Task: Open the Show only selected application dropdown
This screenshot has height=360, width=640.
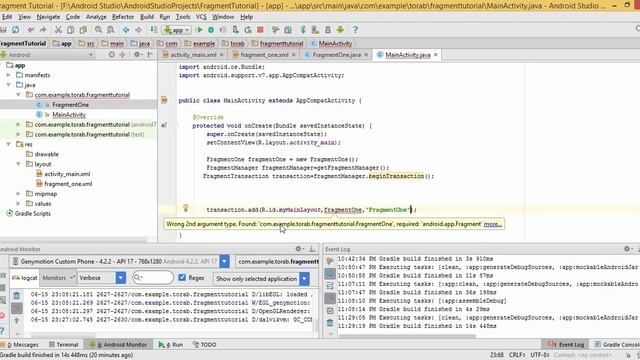Action: pyautogui.click(x=304, y=279)
